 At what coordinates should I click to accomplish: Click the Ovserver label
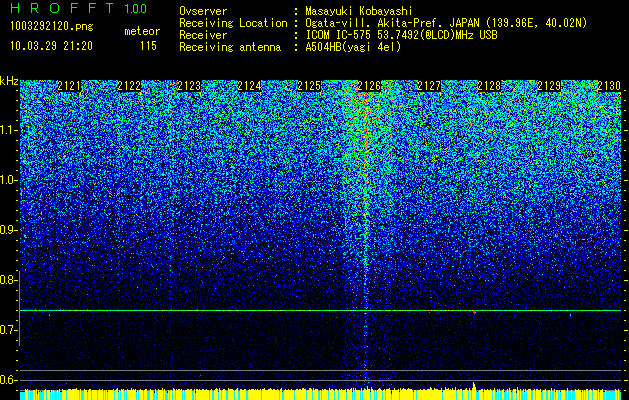pos(203,11)
